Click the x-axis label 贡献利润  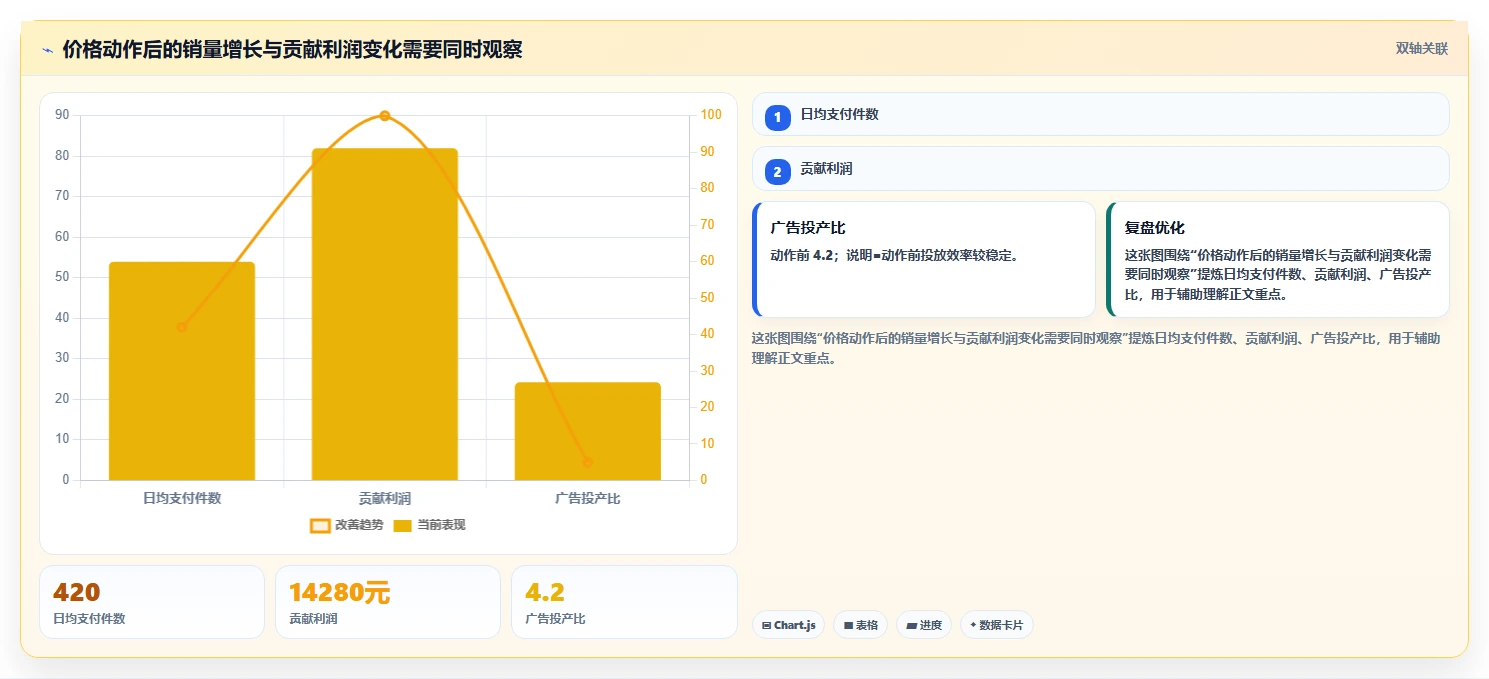pos(385,498)
